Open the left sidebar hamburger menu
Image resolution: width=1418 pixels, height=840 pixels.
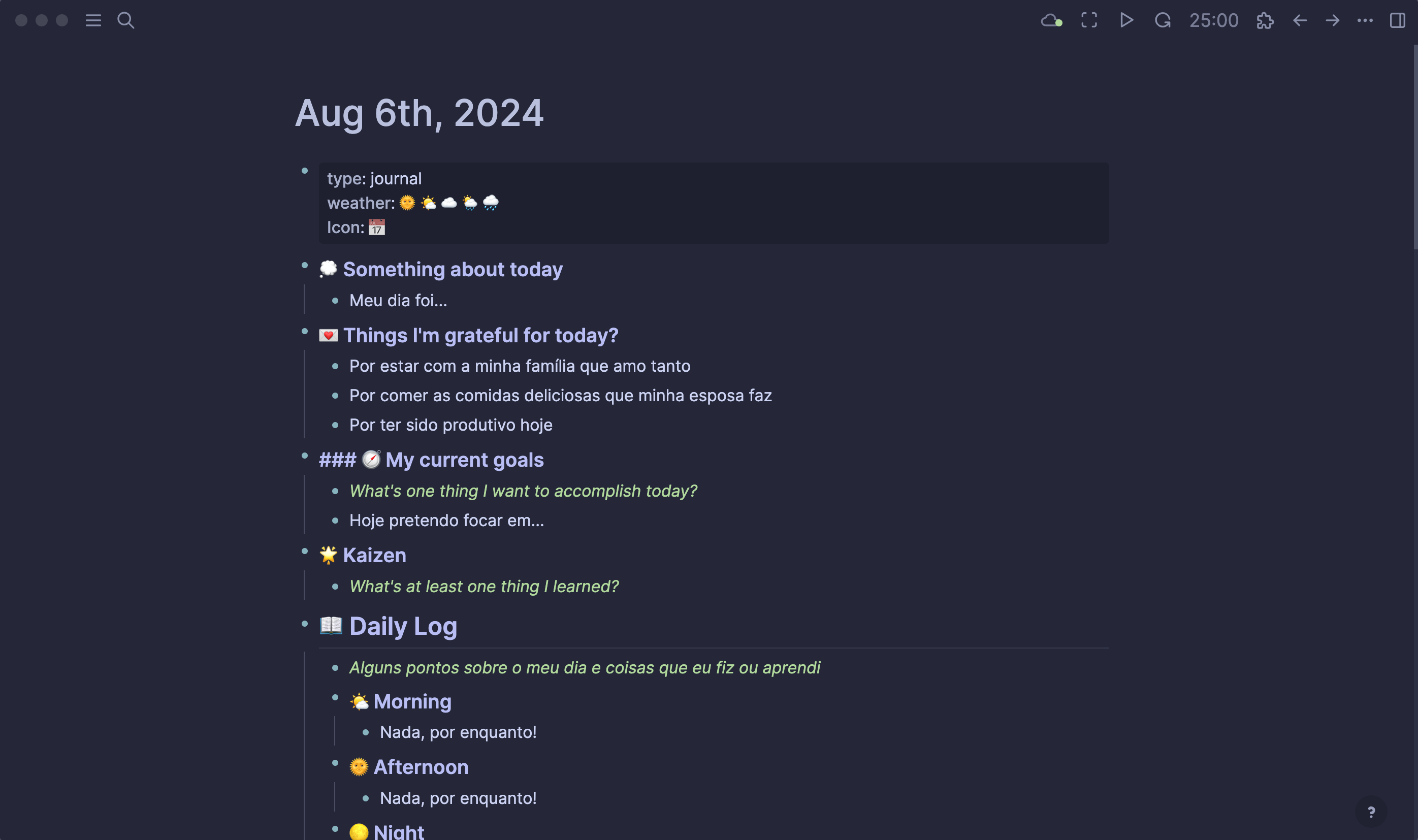click(93, 20)
